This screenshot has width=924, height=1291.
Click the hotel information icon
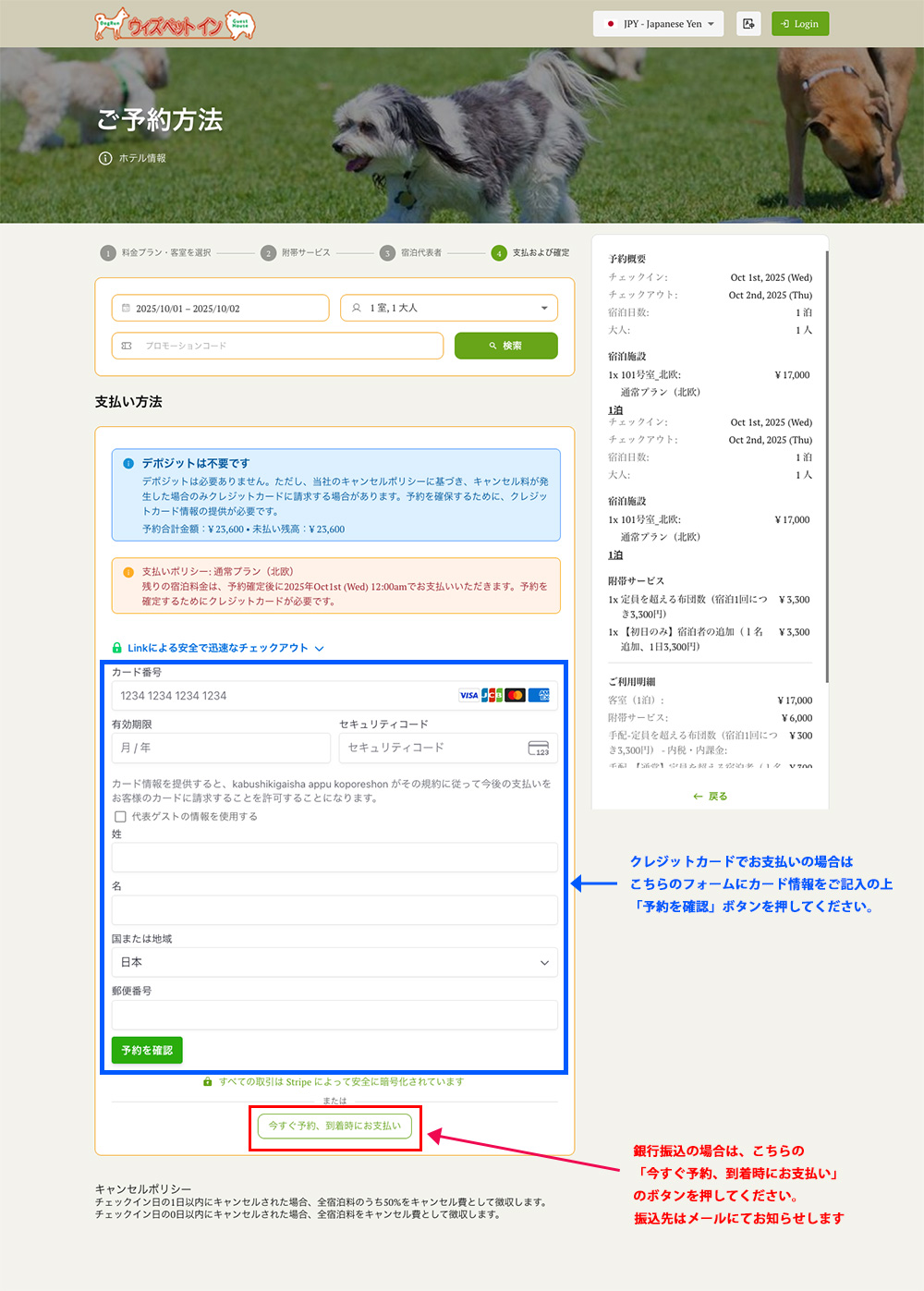point(105,158)
